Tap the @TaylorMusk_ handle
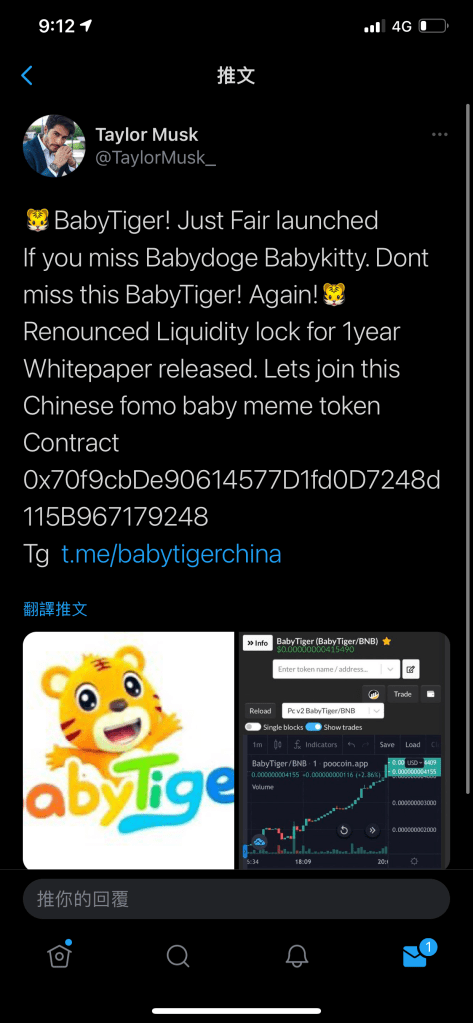473x1023 pixels. coord(156,159)
